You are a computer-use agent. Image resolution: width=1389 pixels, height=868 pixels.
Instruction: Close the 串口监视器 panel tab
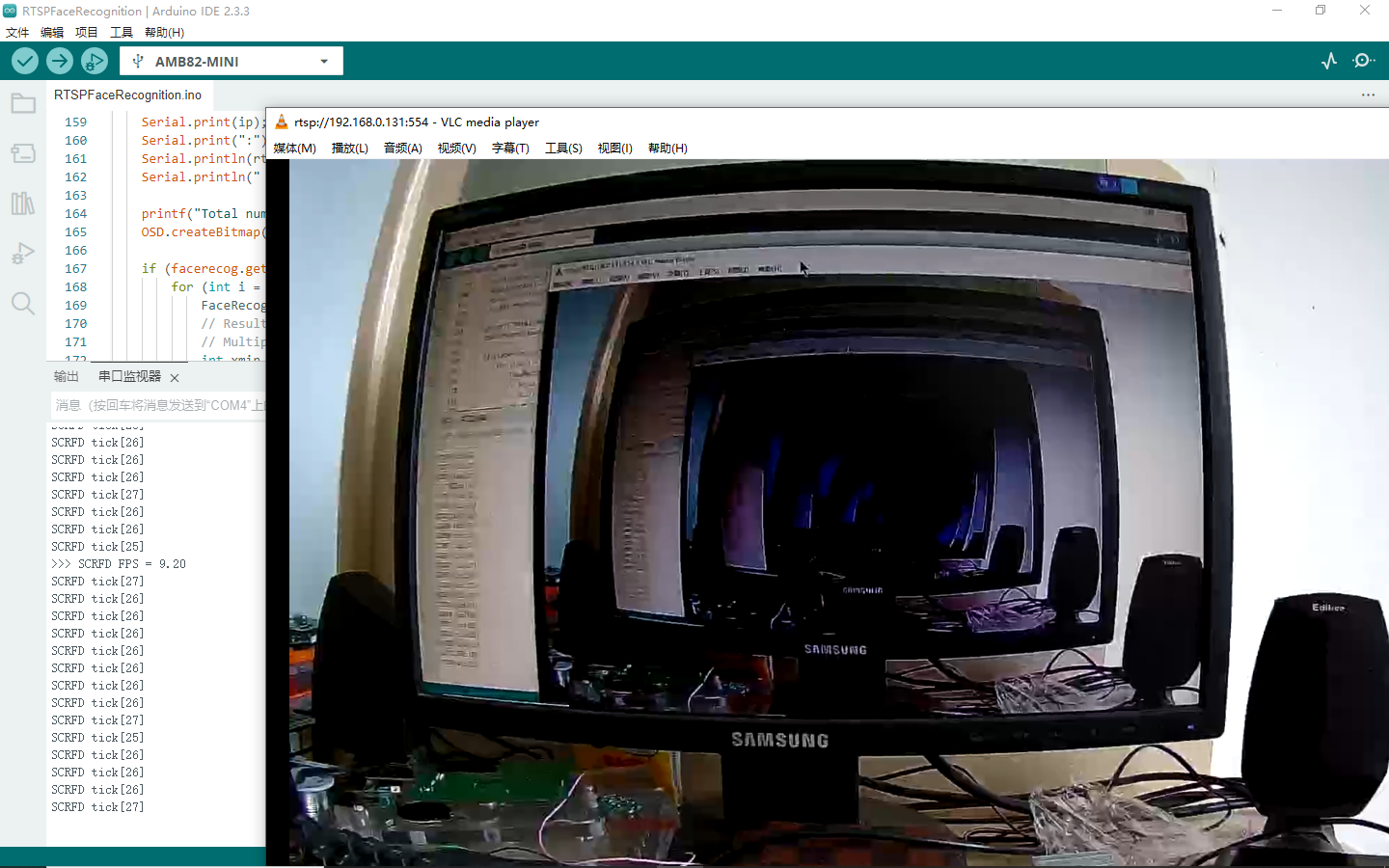click(x=175, y=377)
